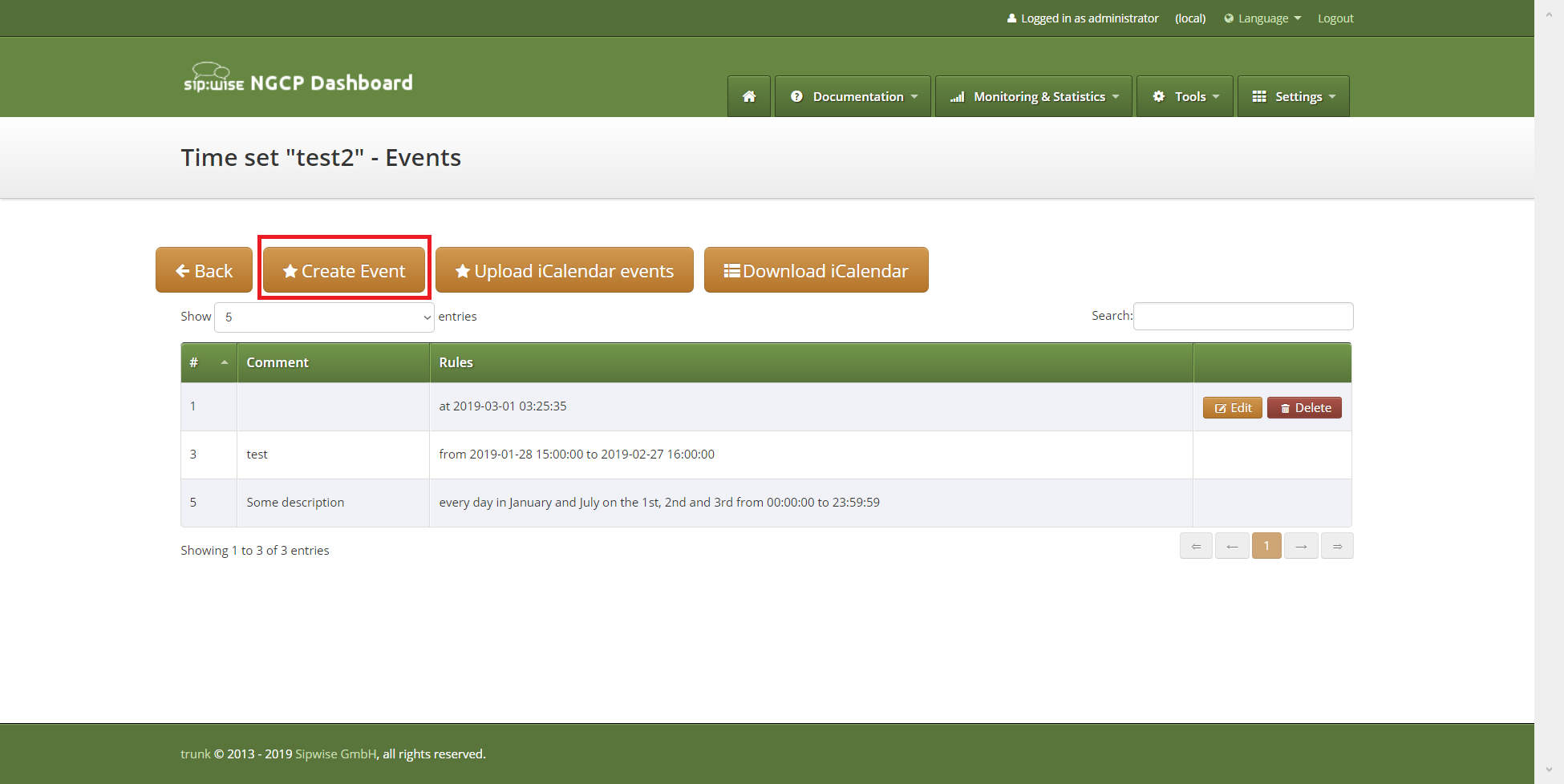1564x784 pixels.
Task: Go to next page arrow in pagination
Action: tap(1301, 546)
